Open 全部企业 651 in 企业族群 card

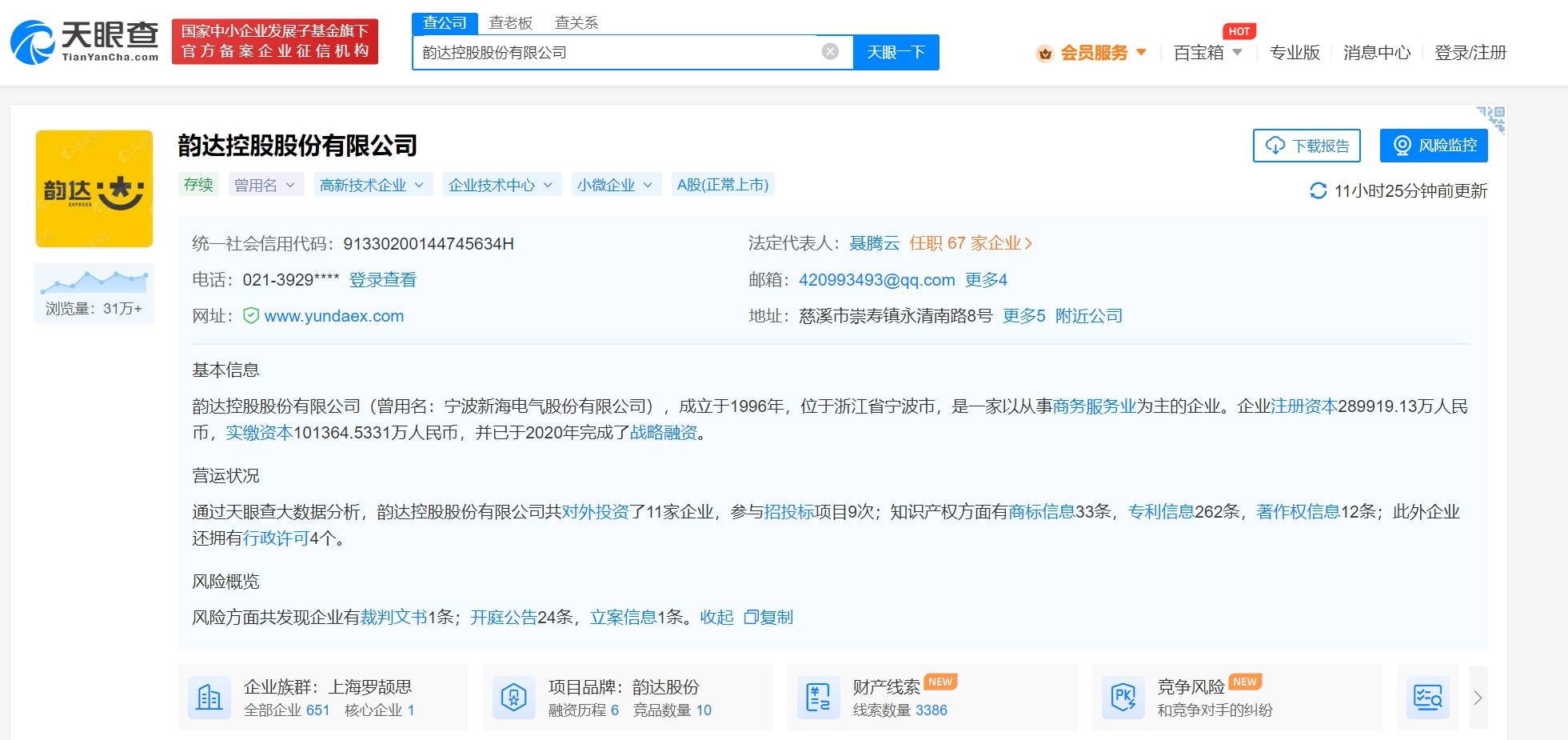tap(286, 710)
